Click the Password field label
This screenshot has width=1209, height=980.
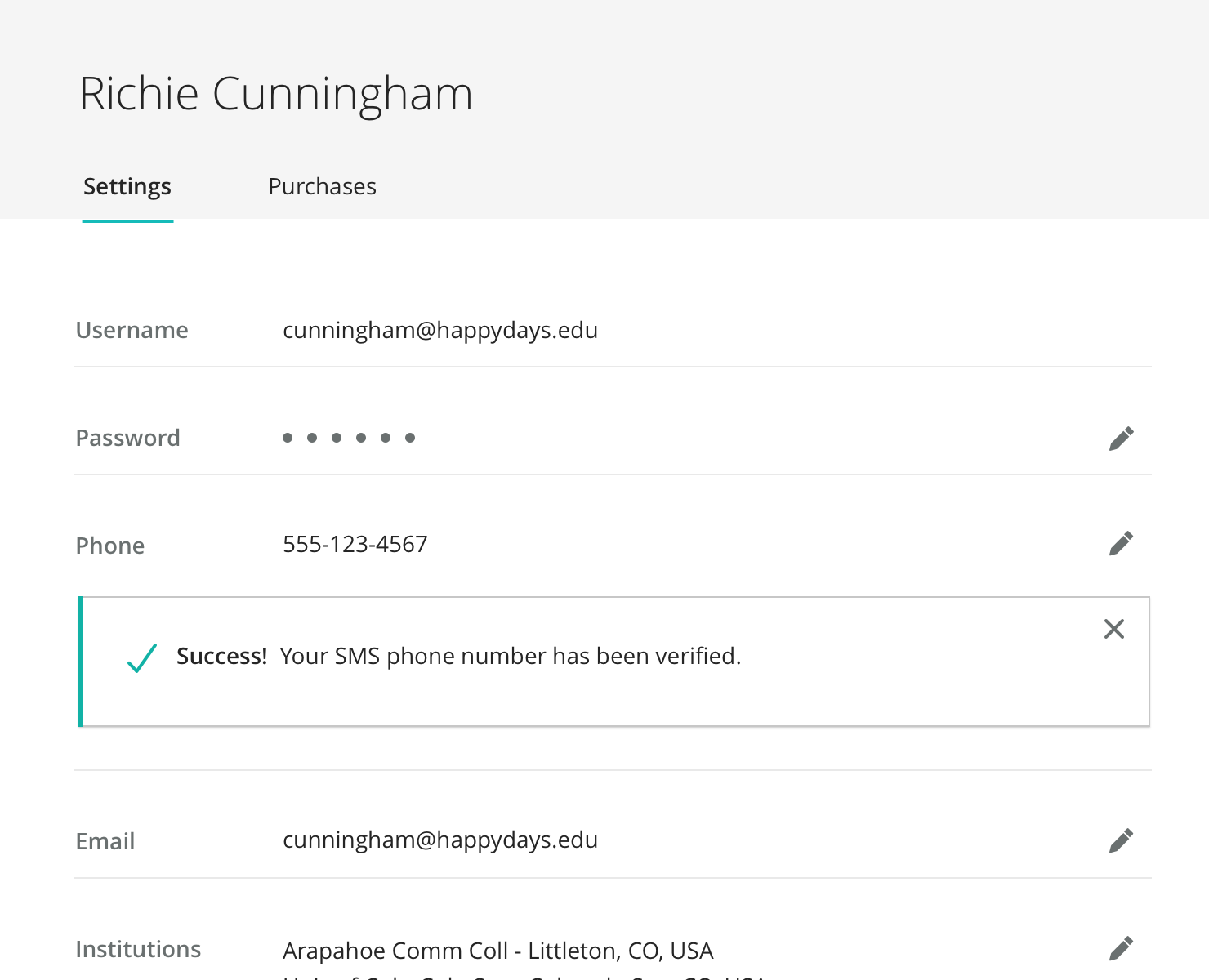(127, 439)
